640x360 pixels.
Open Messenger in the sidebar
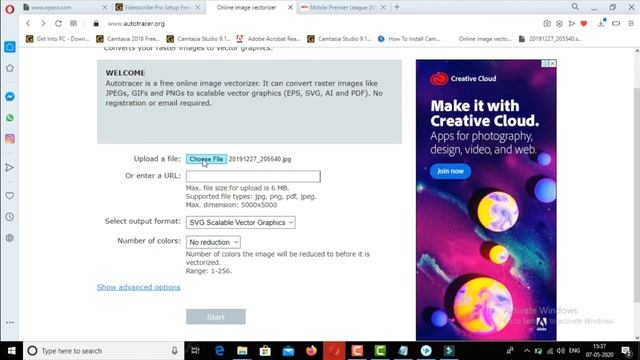tap(10, 96)
